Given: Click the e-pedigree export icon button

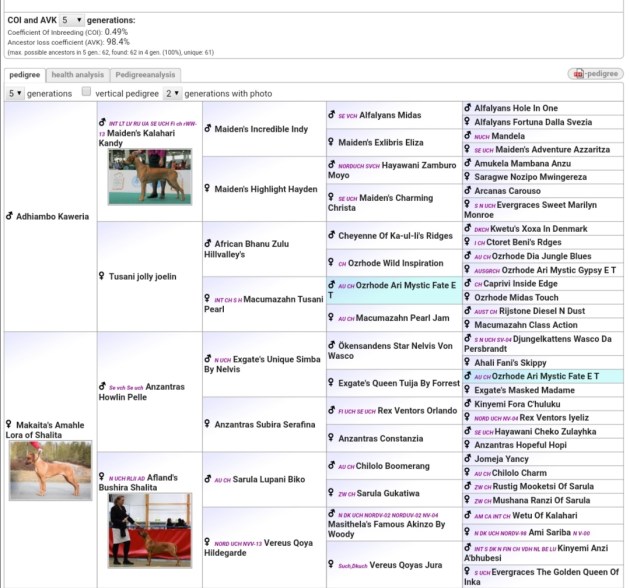Looking at the screenshot, I should coord(594,74).
